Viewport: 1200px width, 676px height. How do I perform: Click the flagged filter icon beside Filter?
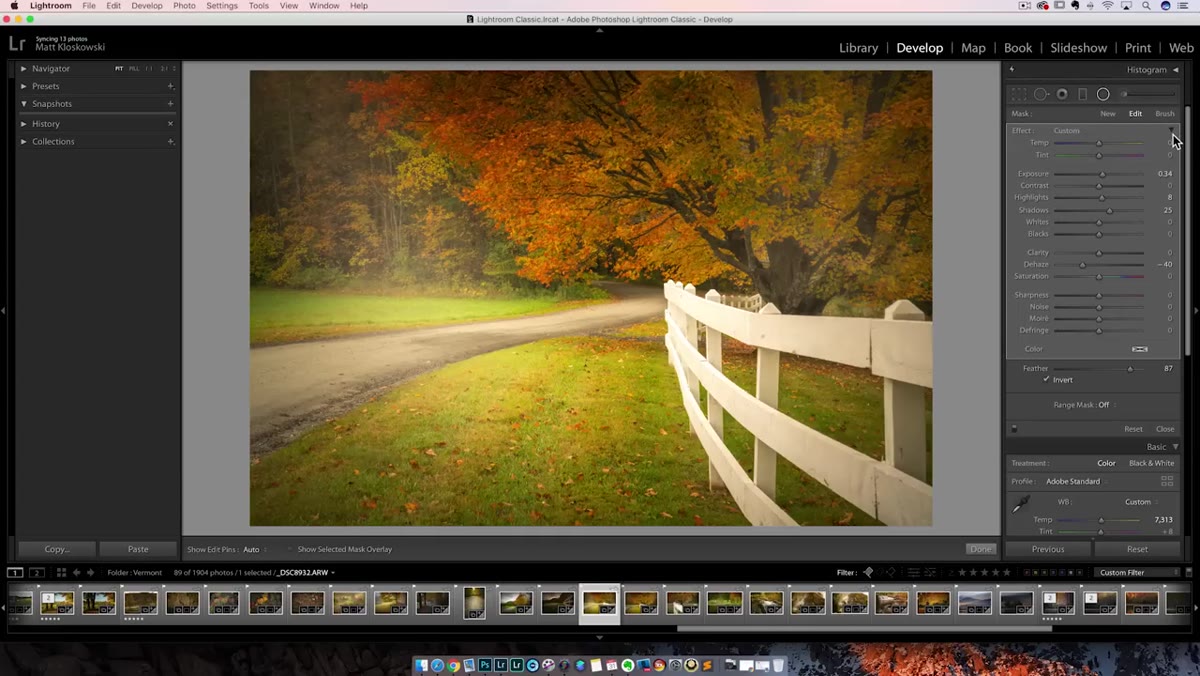tap(868, 573)
